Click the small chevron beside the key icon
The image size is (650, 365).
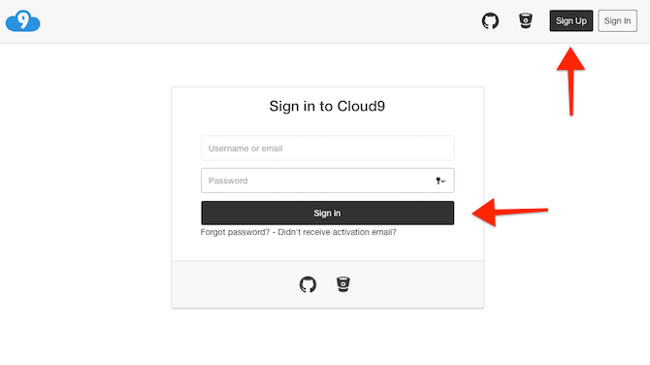point(444,181)
